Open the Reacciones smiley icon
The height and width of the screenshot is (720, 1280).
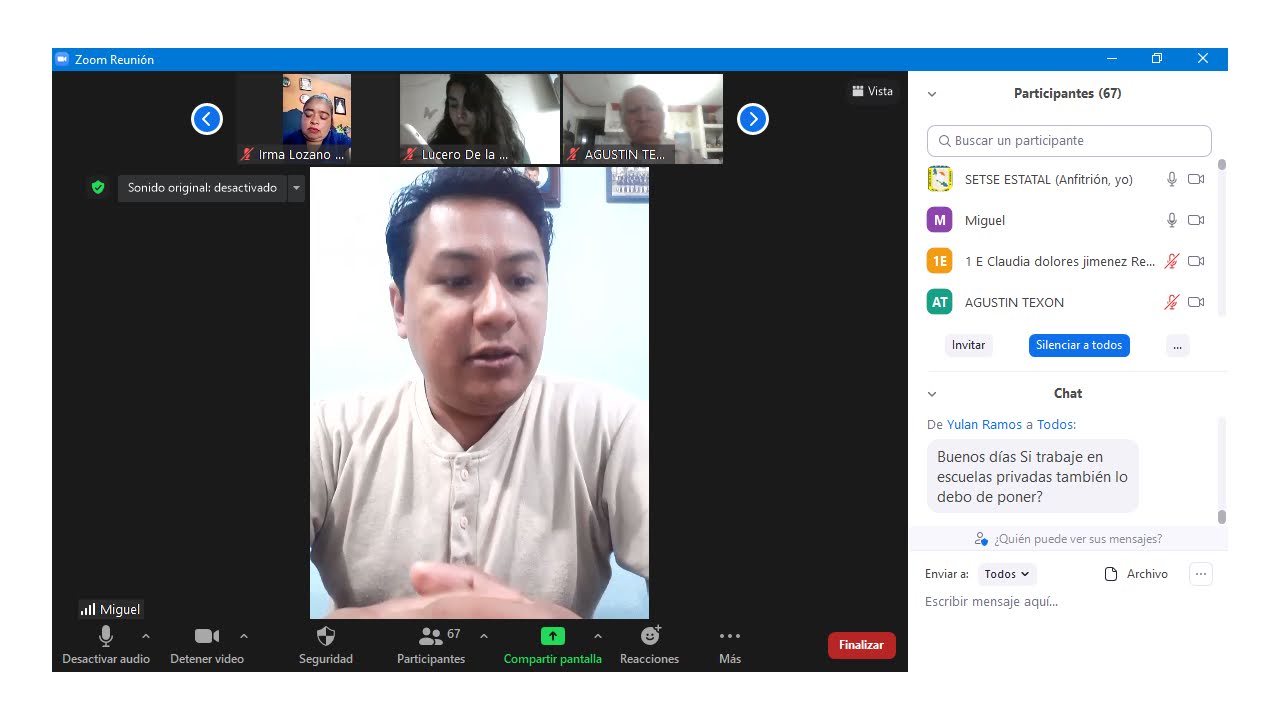(x=650, y=635)
